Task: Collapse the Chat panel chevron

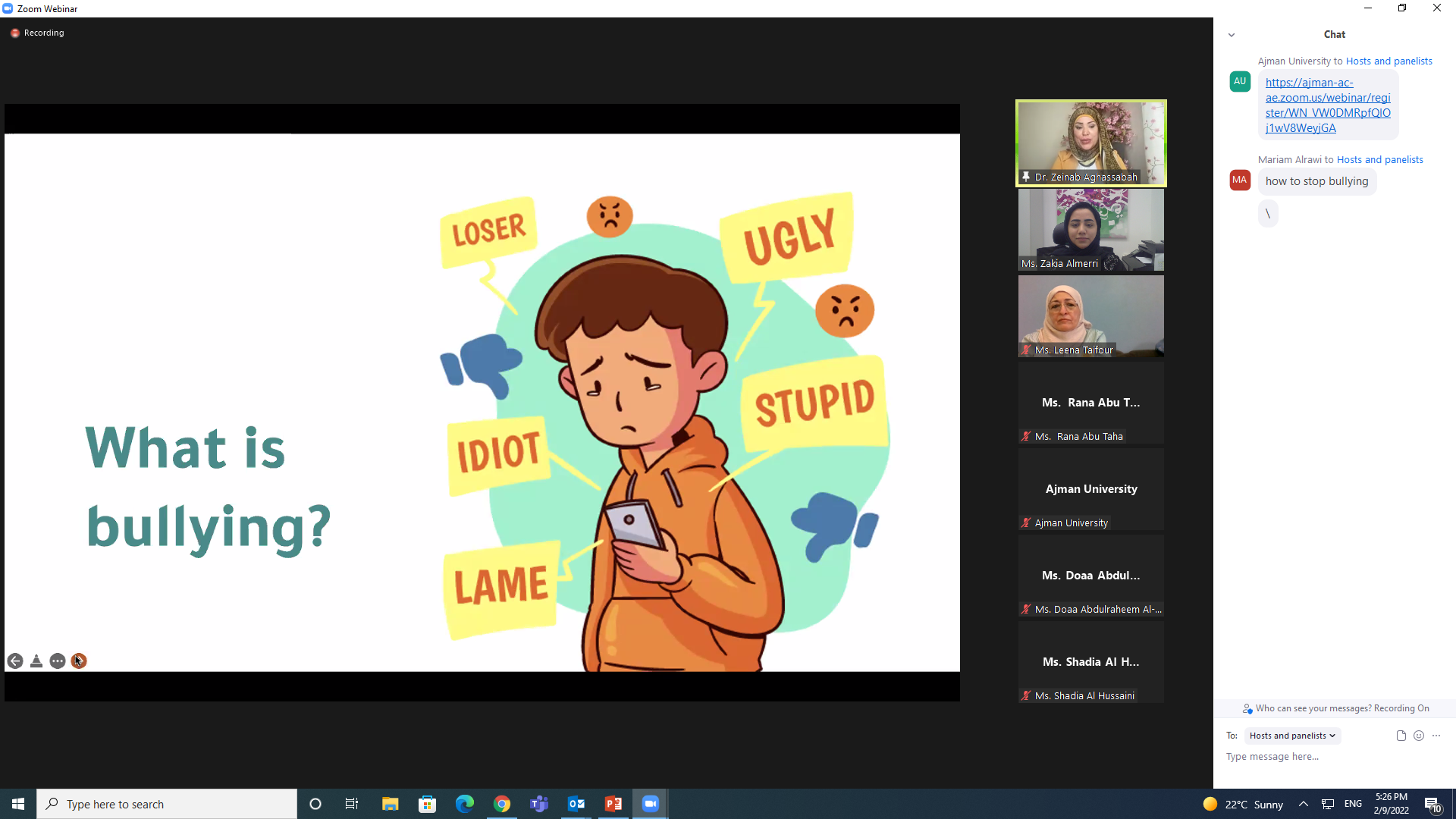Action: point(1232,35)
